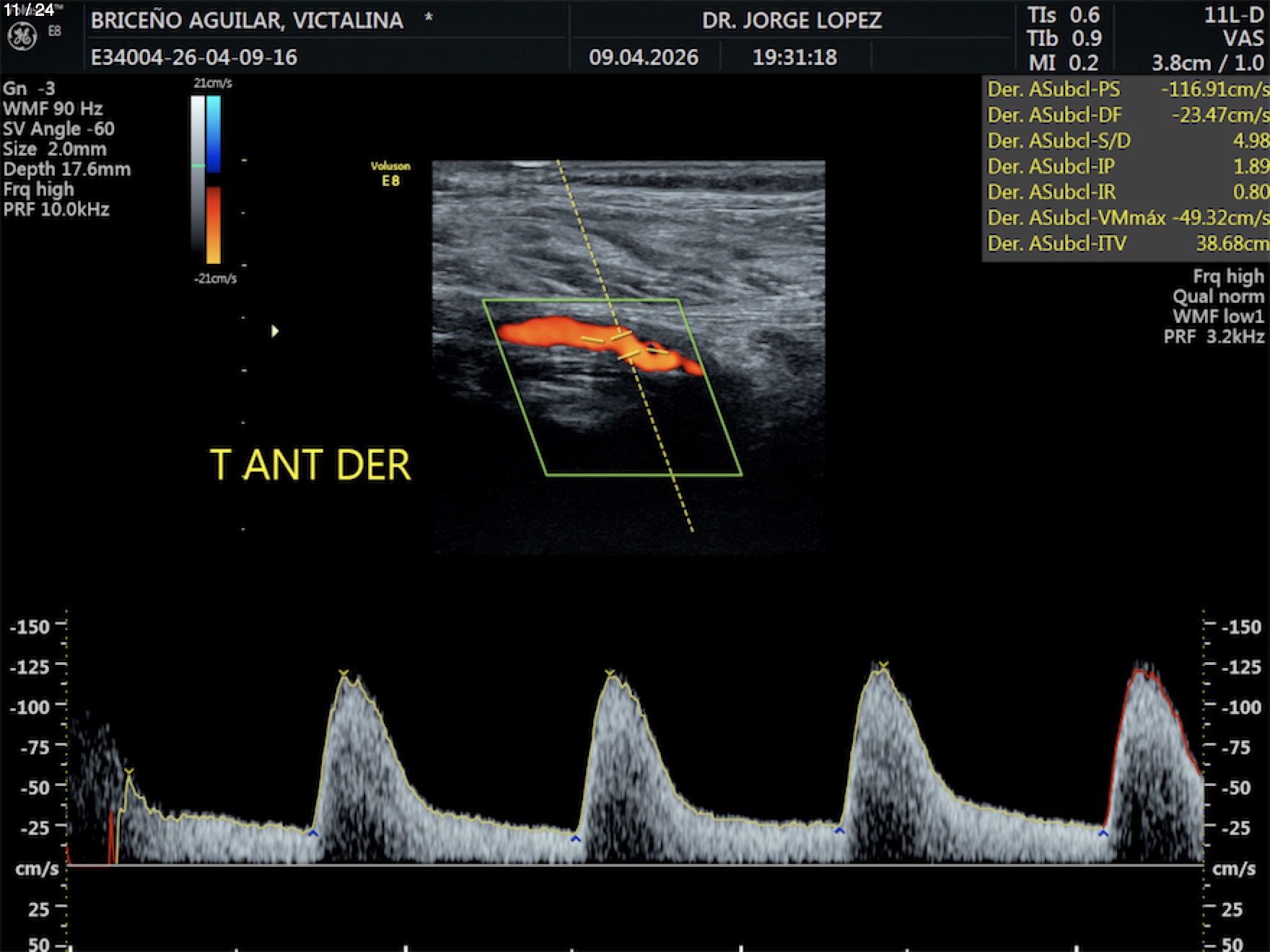Click the SV Angle -60 setting
The height and width of the screenshot is (952, 1270).
point(58,129)
